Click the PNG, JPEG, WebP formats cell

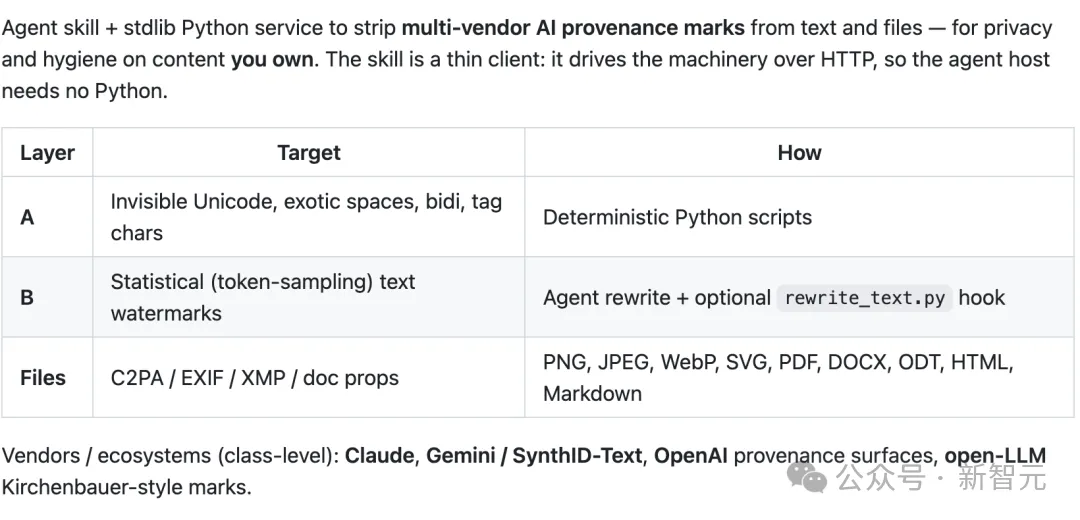point(800,377)
